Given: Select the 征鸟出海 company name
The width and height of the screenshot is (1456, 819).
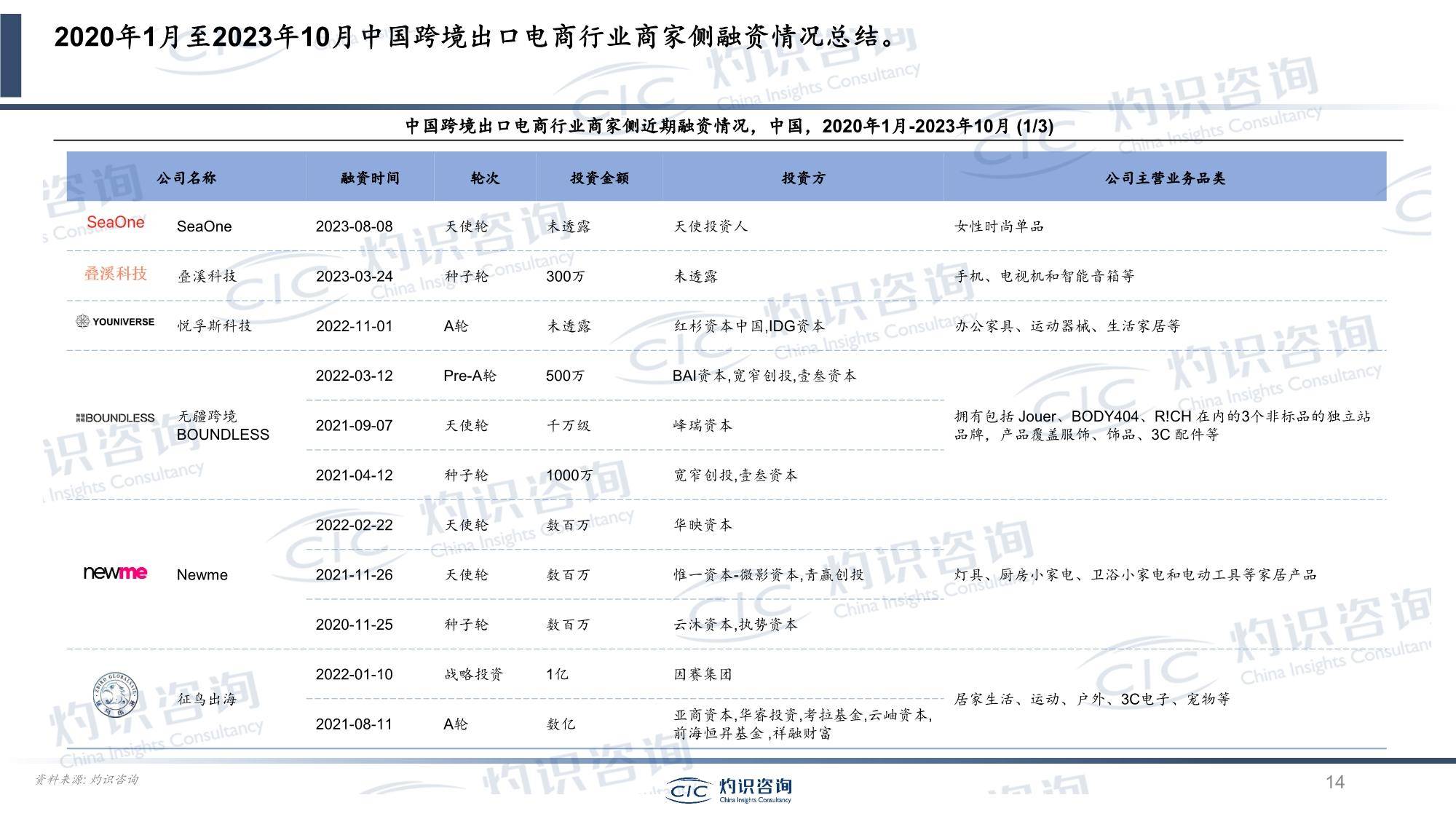Looking at the screenshot, I should [x=207, y=699].
